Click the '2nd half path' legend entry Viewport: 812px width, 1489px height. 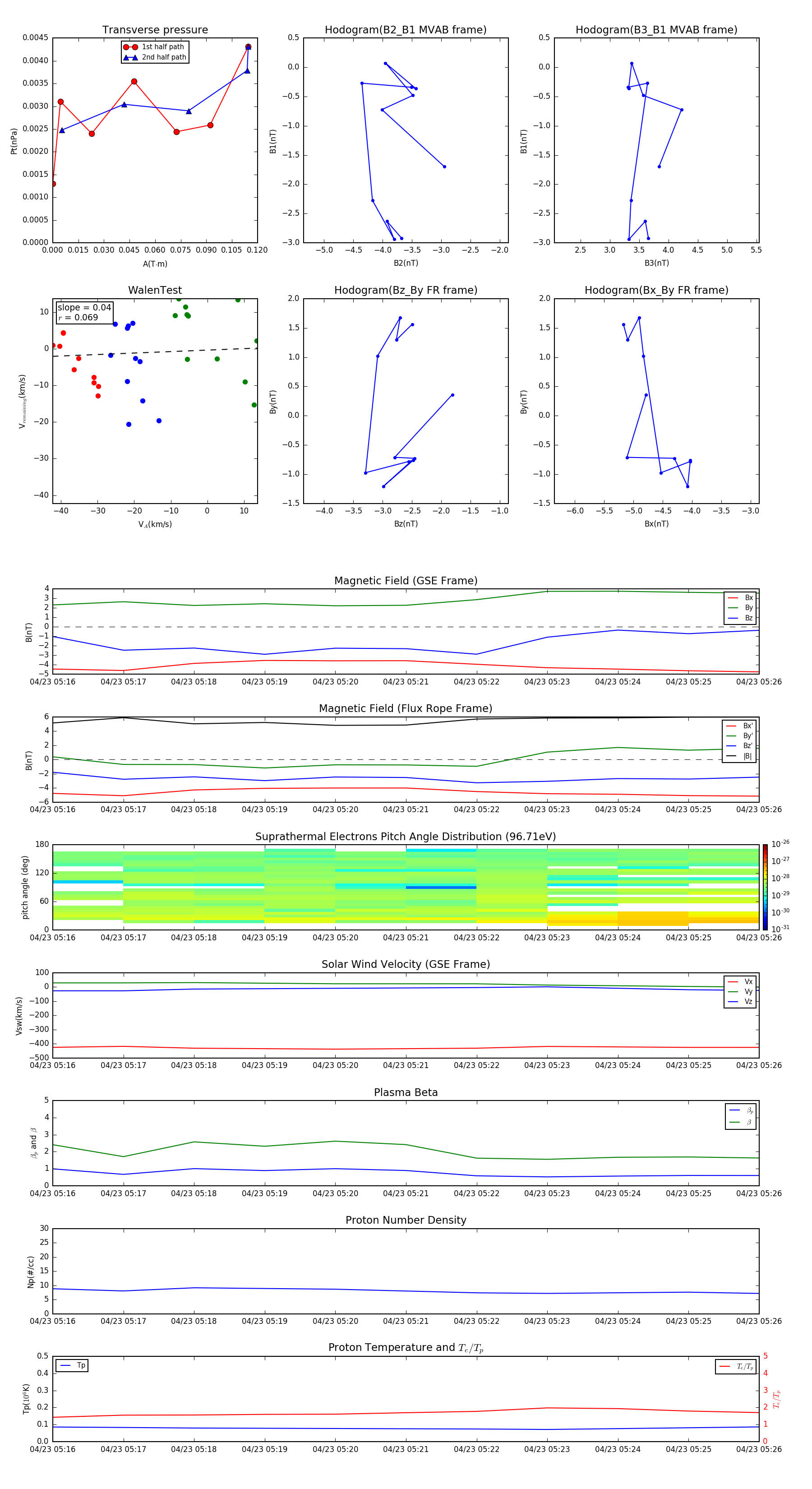[154, 57]
